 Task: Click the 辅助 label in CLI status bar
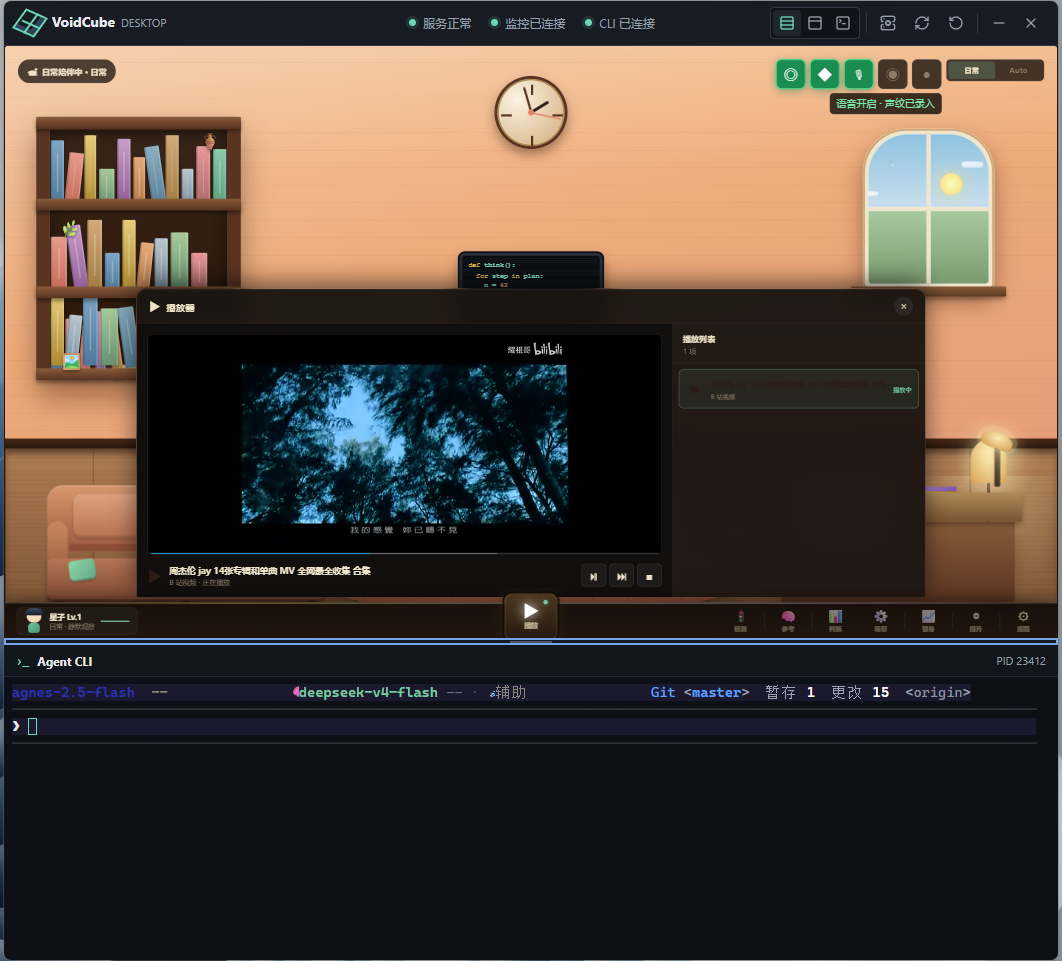click(x=511, y=692)
